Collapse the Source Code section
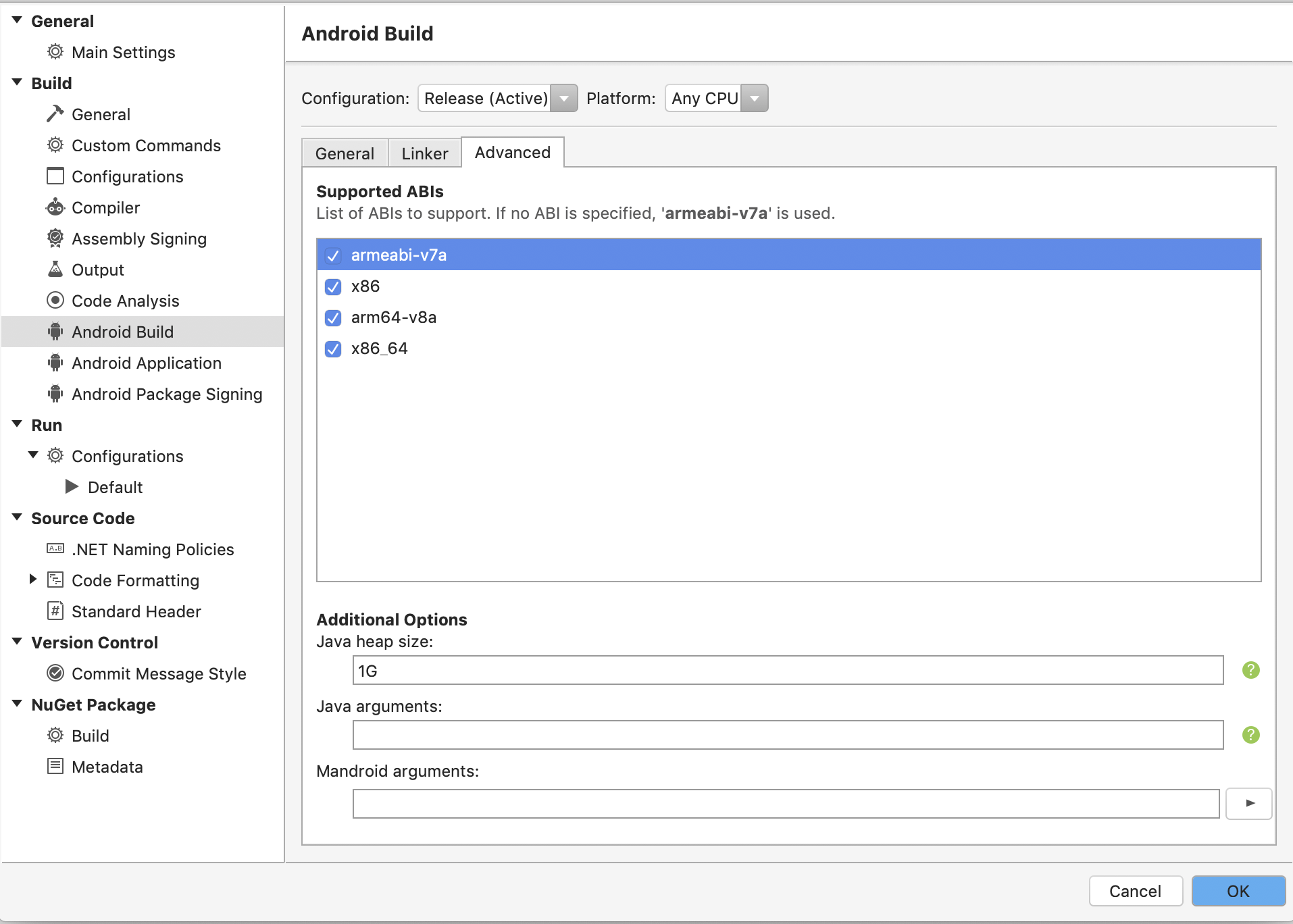 [18, 517]
